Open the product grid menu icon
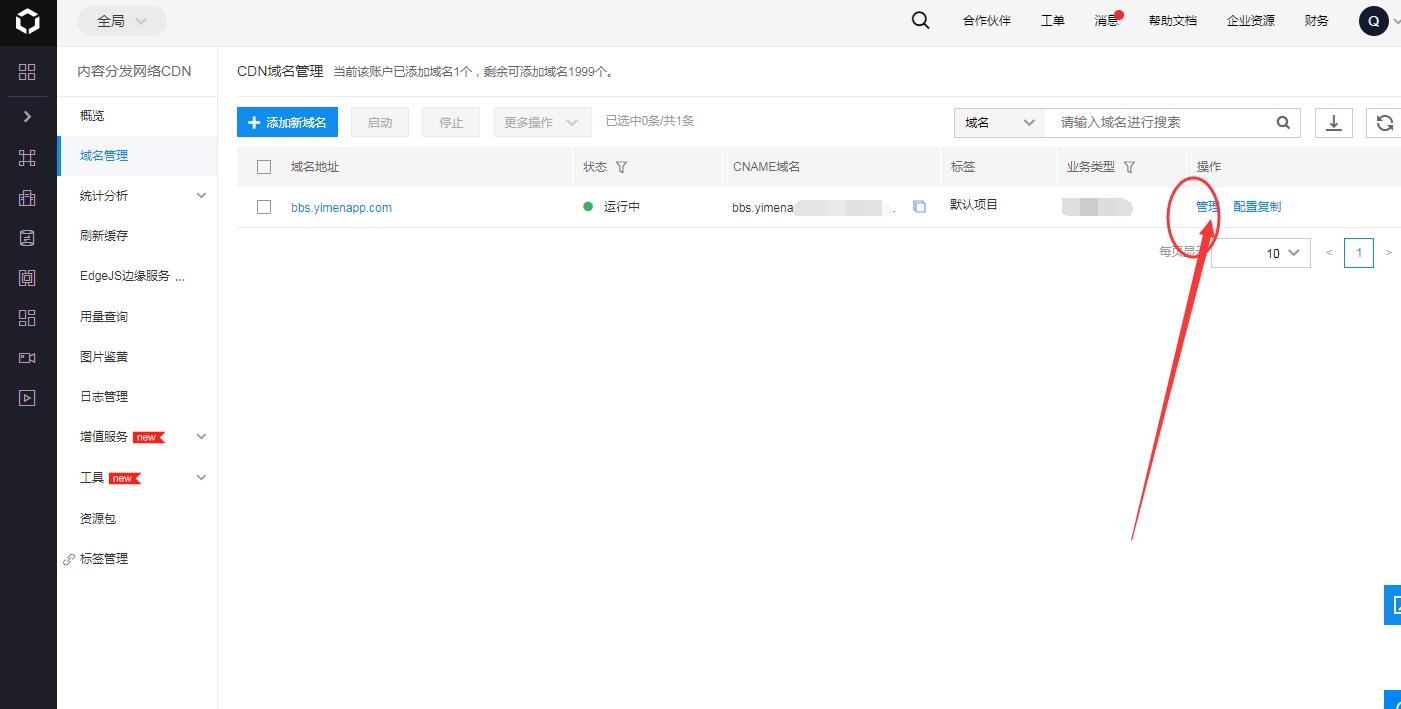The height and width of the screenshot is (709, 1401). point(27,72)
